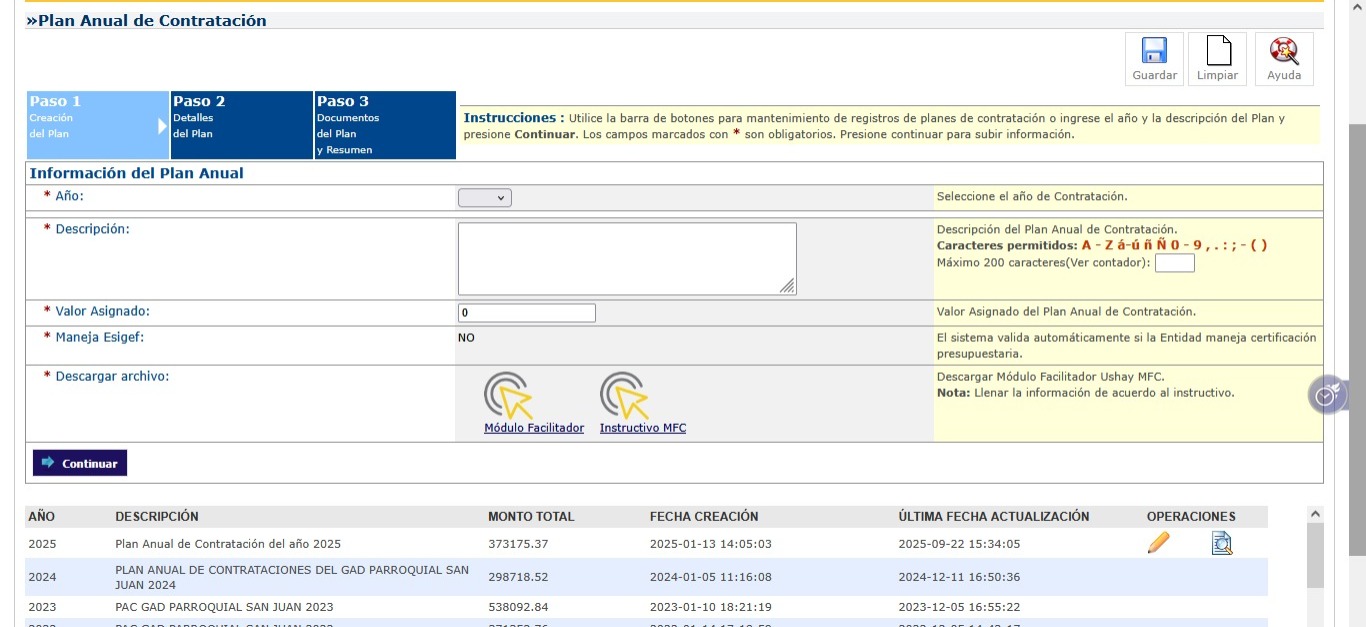View the 2025 plan details magnifier icon
This screenshot has height=627, width=1366.
pyautogui.click(x=1221, y=544)
